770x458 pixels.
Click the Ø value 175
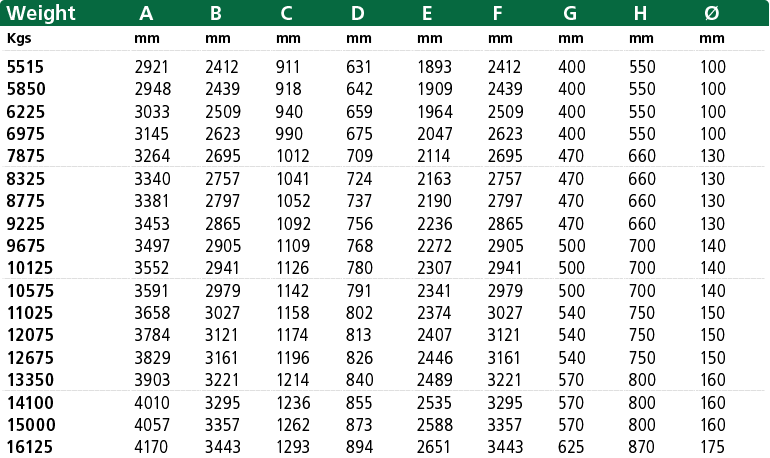[712, 447]
